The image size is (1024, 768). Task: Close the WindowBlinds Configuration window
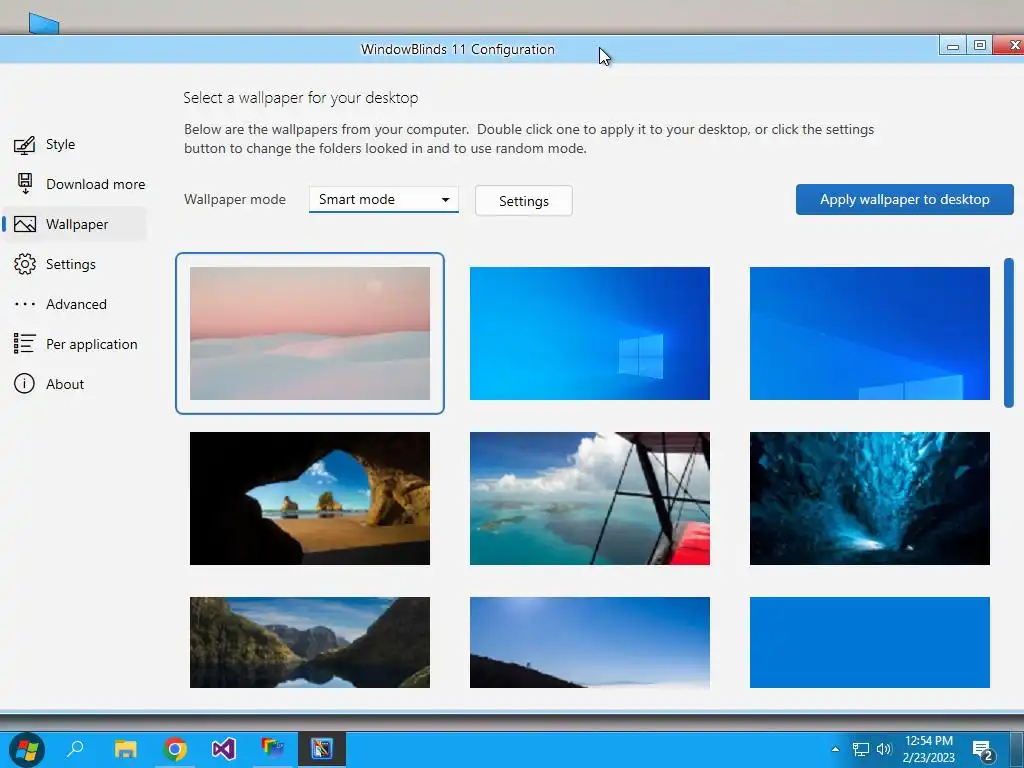click(x=1010, y=45)
